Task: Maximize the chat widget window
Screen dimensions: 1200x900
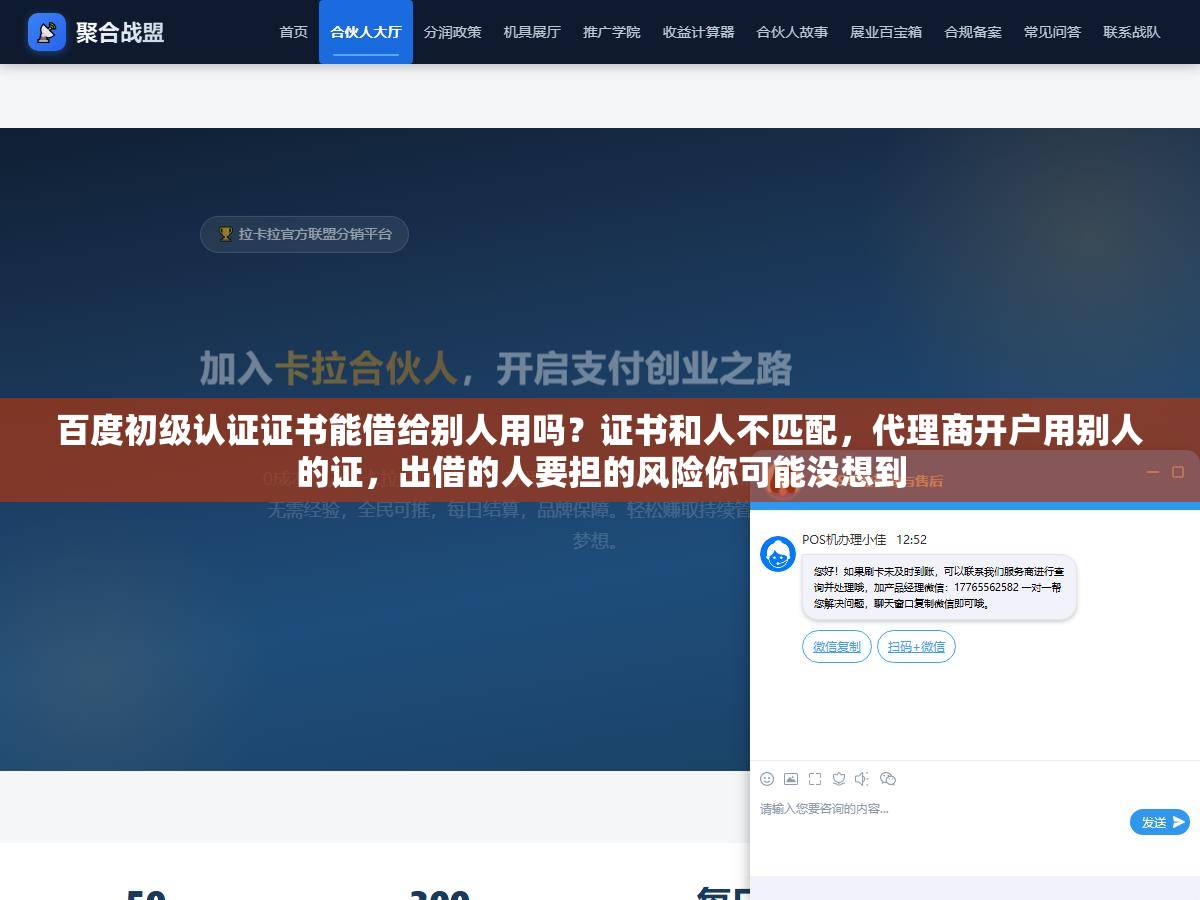Action: [x=1178, y=472]
